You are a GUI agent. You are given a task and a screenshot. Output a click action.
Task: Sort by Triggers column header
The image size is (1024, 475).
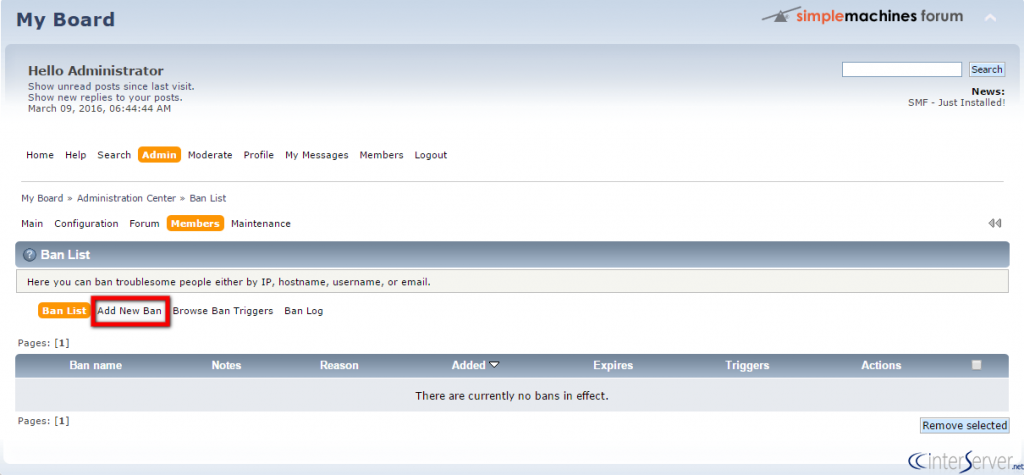[x=747, y=365]
